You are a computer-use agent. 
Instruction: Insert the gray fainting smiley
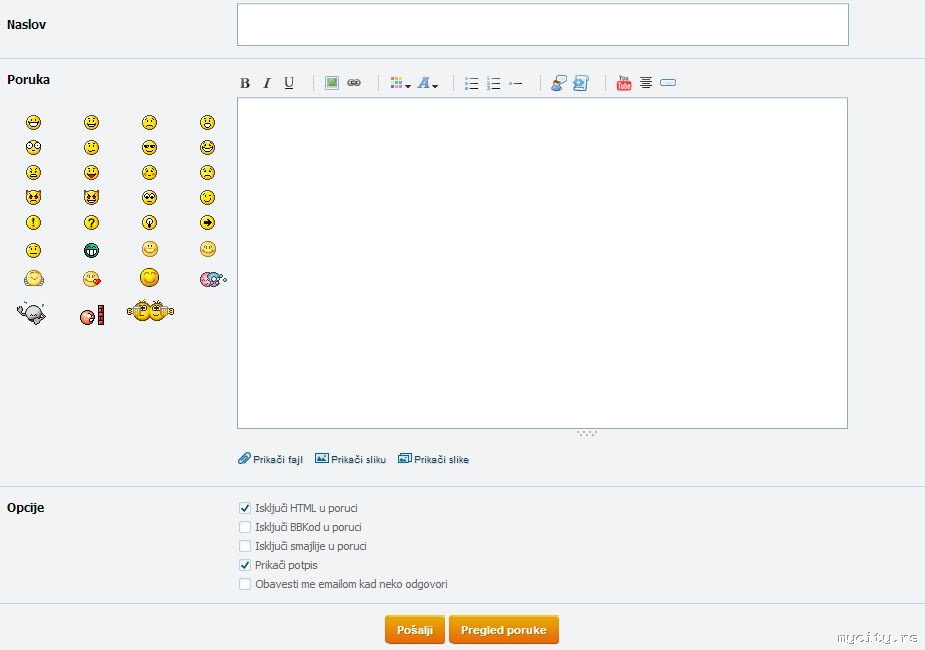[x=31, y=313]
